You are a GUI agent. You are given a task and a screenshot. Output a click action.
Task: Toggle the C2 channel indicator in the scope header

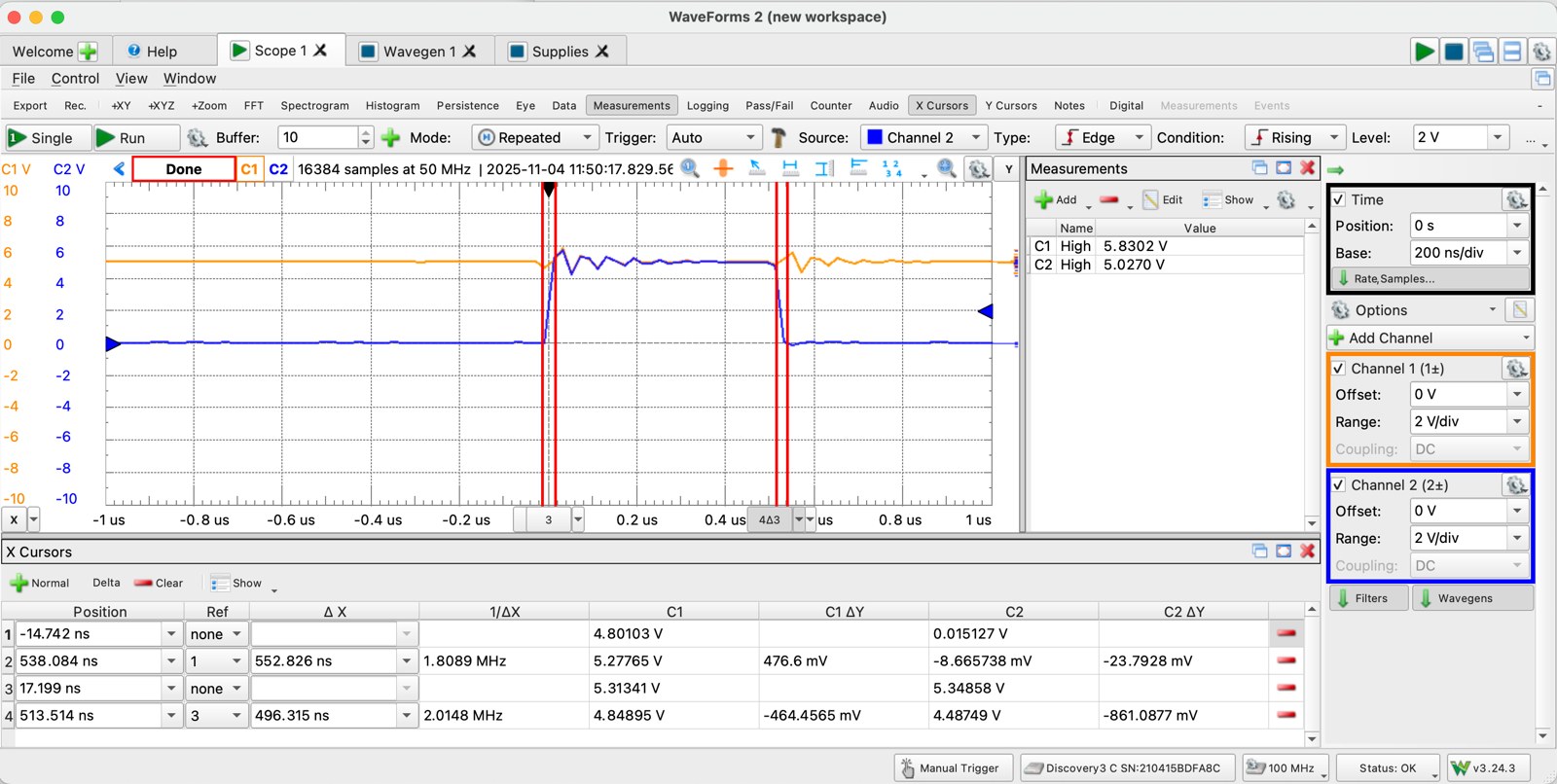click(278, 168)
